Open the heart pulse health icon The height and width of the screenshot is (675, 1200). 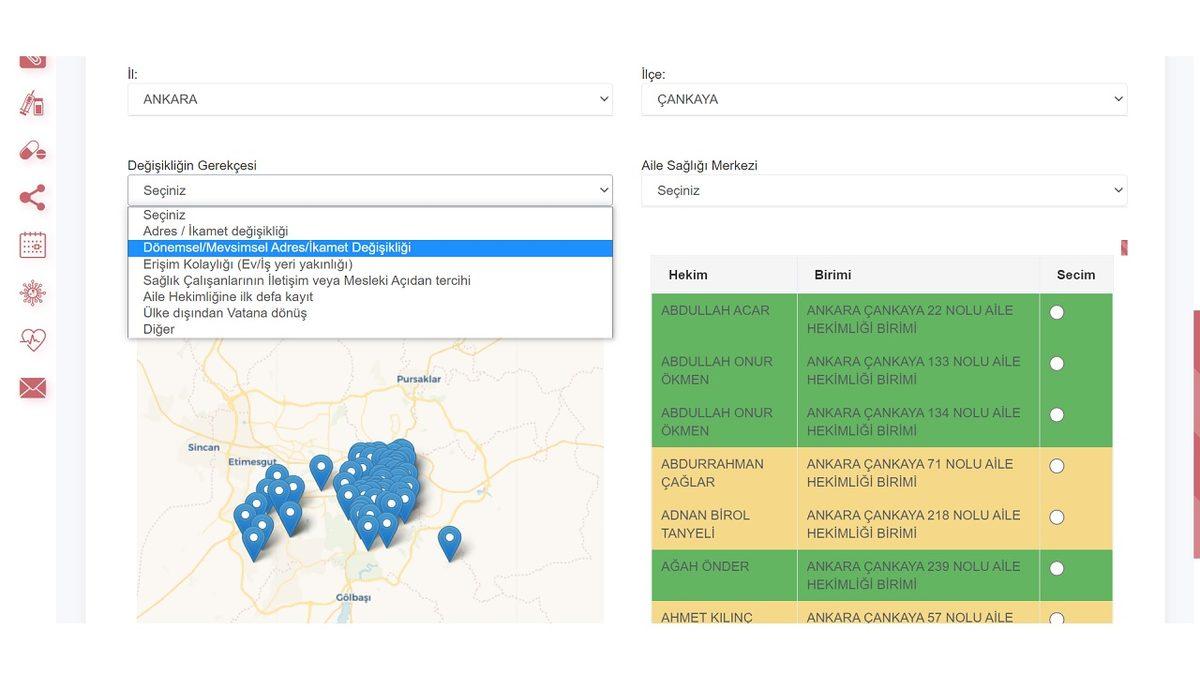(x=32, y=340)
